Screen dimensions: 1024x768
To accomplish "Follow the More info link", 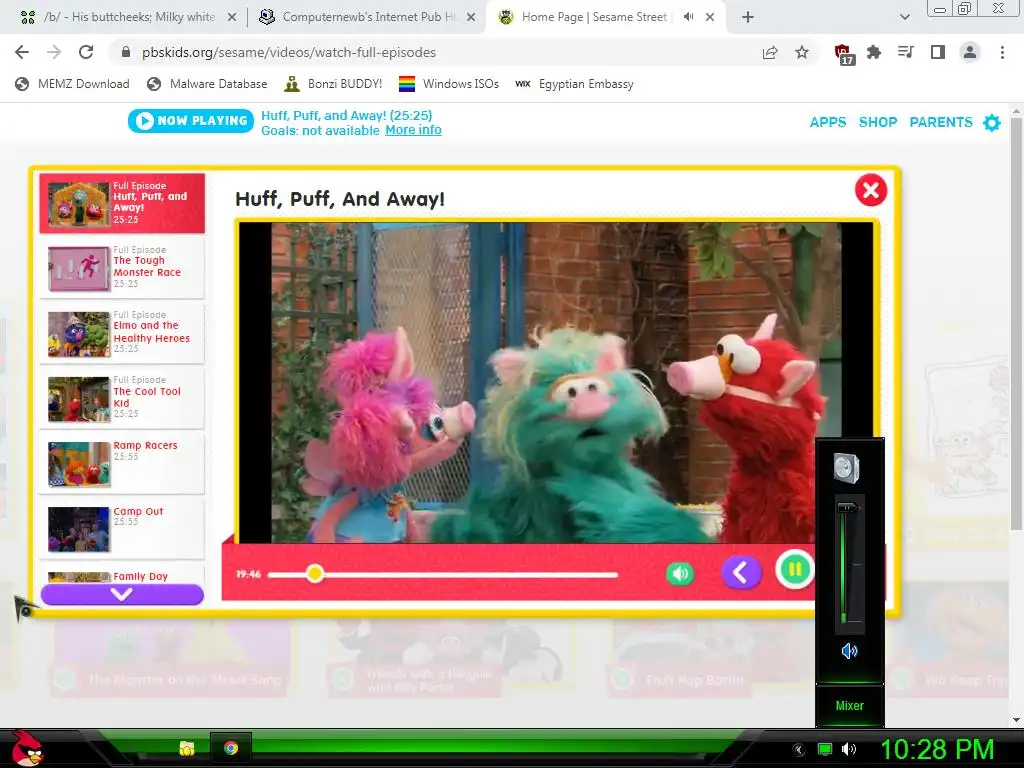I will 413,130.
